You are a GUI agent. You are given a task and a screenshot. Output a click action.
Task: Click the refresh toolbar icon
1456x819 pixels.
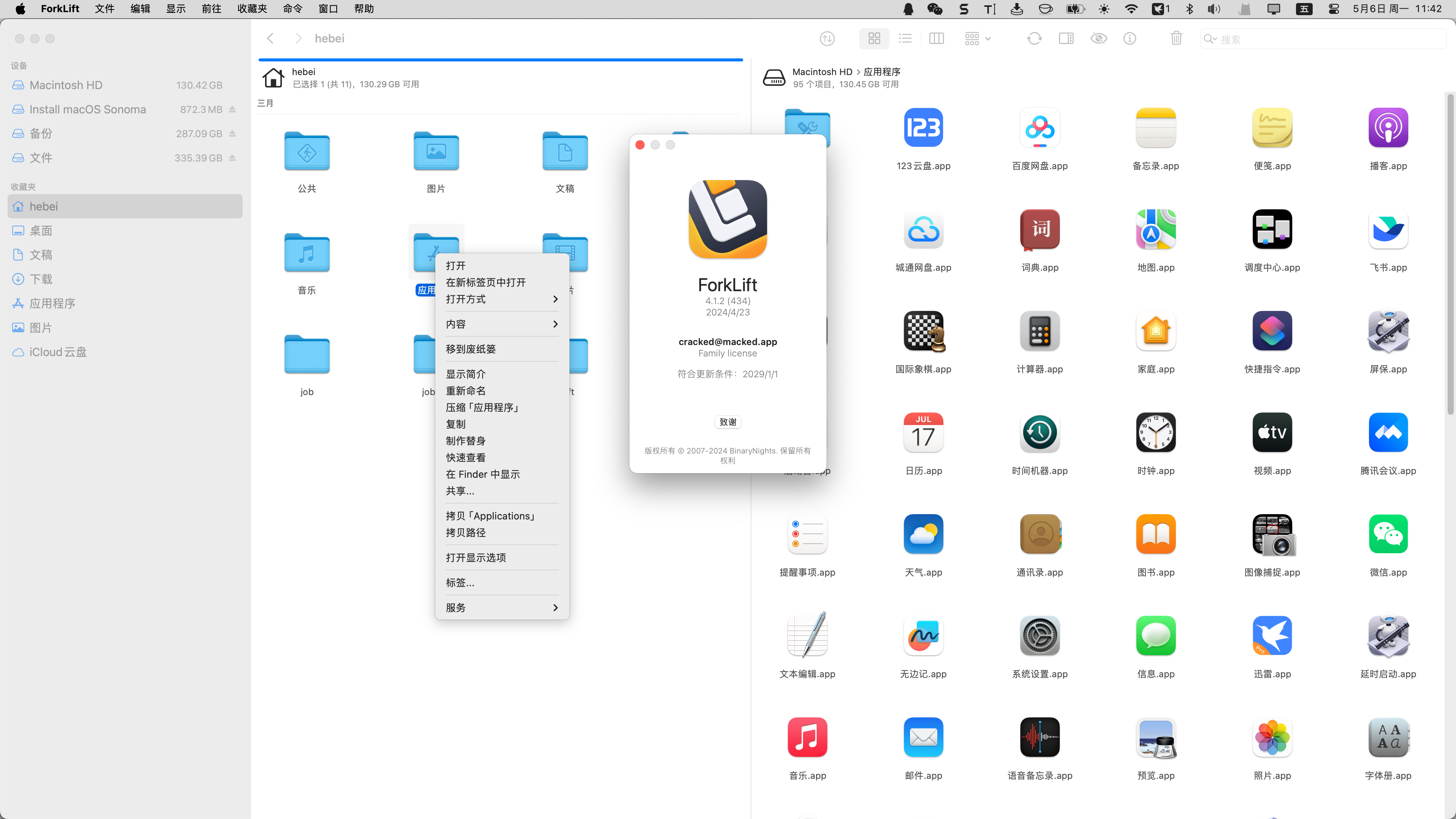pyautogui.click(x=1034, y=38)
